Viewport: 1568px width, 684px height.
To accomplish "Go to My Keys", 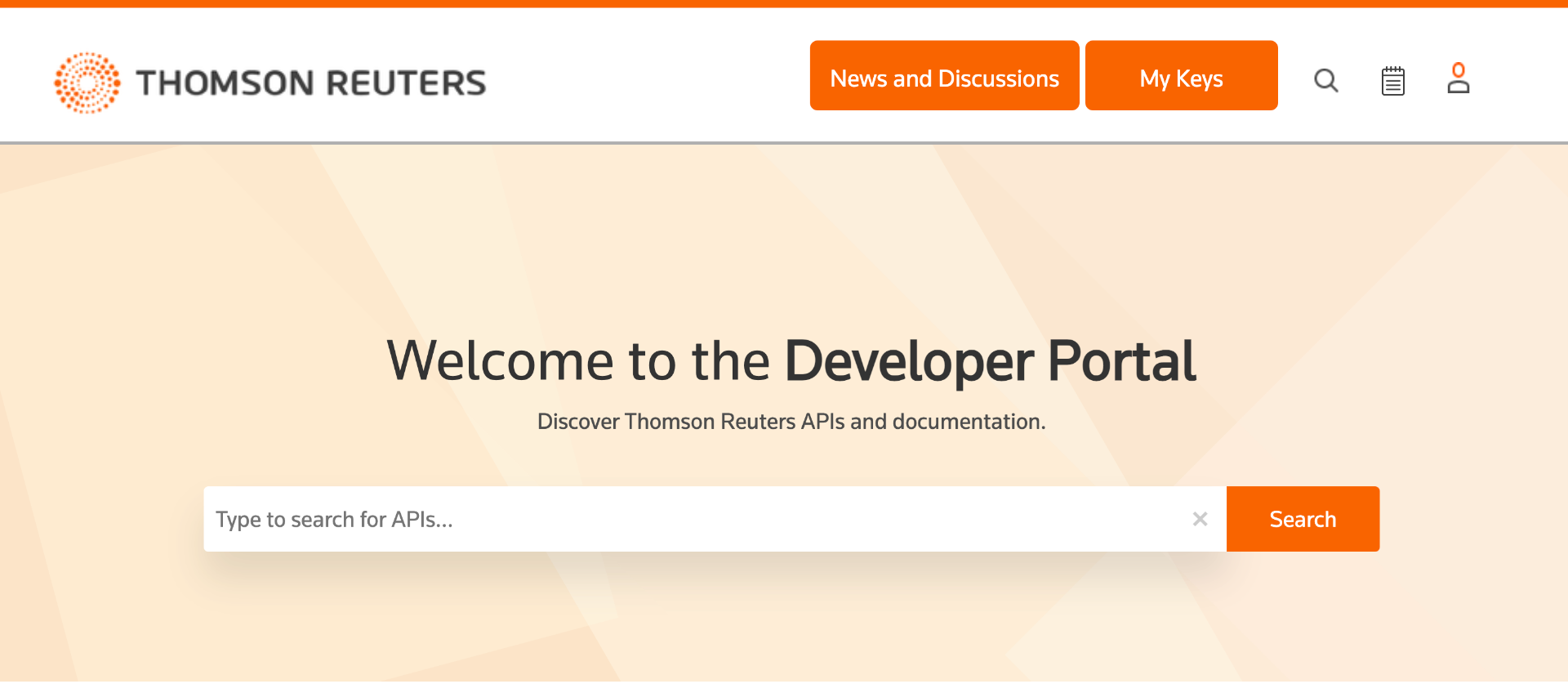I will 1181,75.
